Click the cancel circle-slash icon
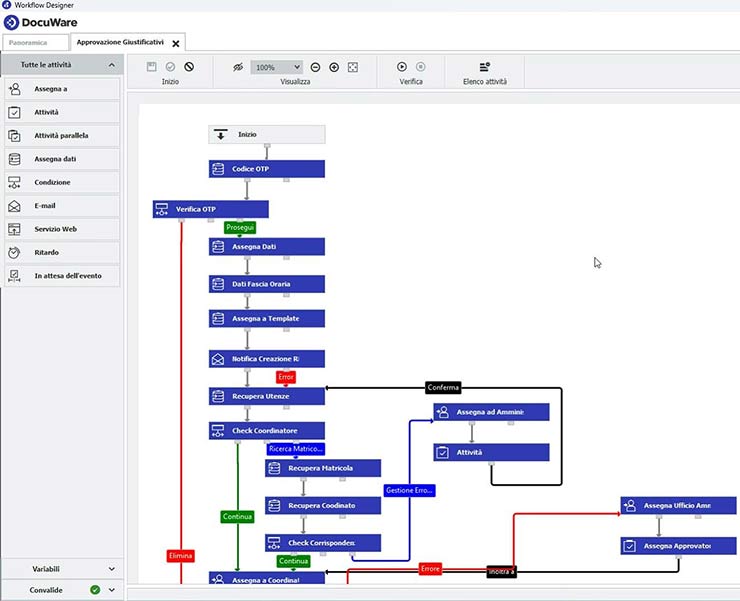 pyautogui.click(x=189, y=67)
